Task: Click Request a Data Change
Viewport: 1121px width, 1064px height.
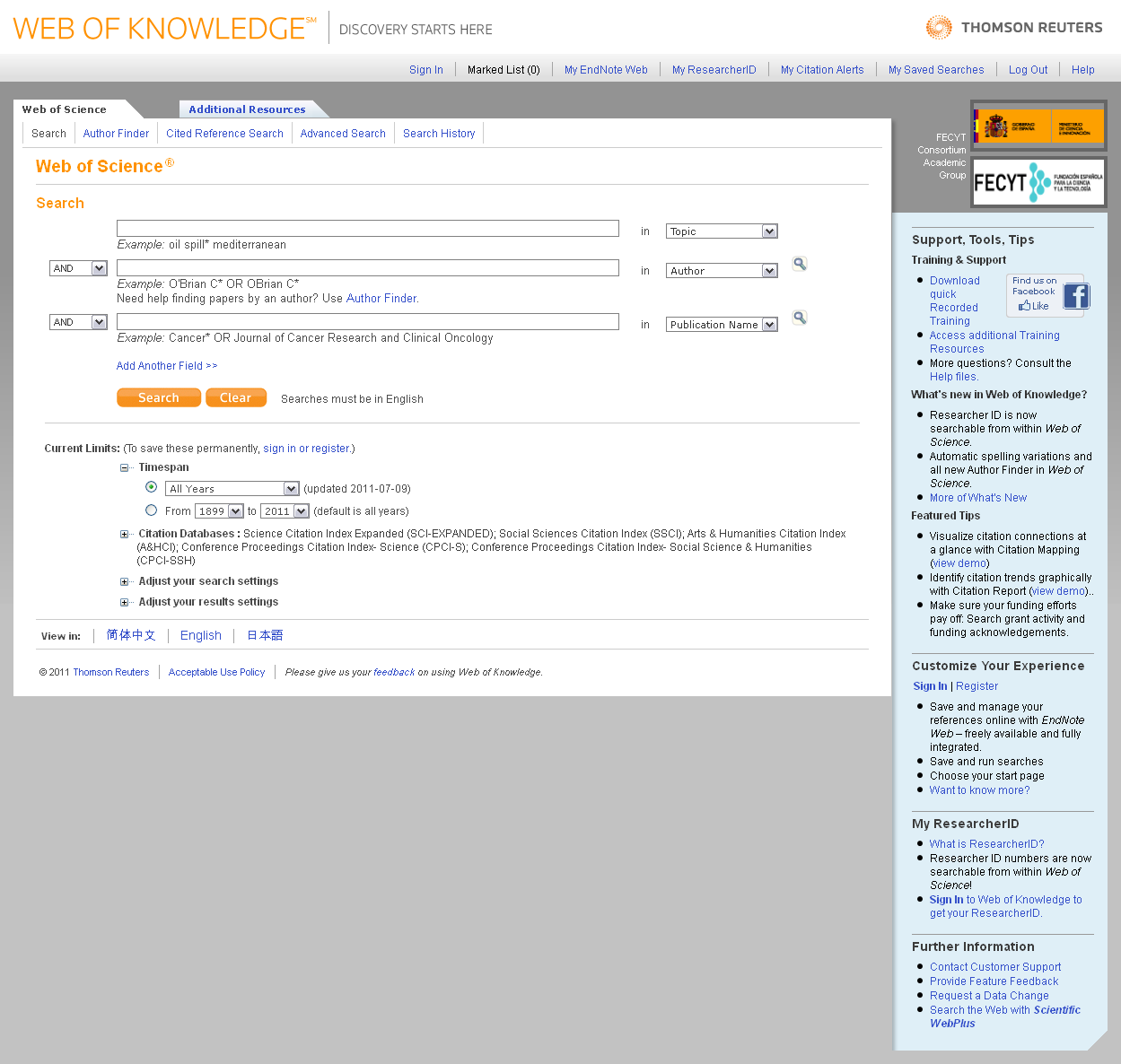Action: [x=989, y=996]
